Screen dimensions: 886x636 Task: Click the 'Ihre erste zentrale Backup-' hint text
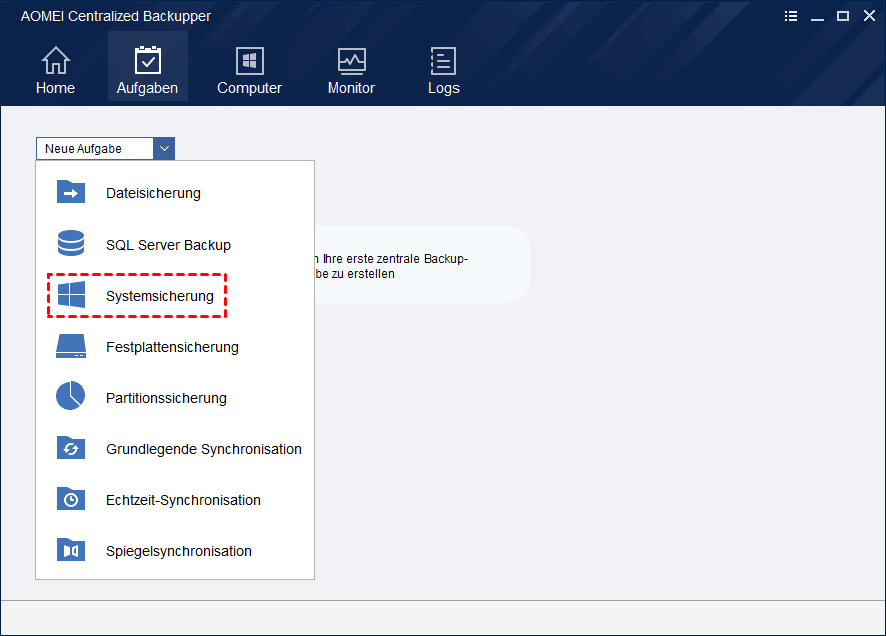click(395, 259)
